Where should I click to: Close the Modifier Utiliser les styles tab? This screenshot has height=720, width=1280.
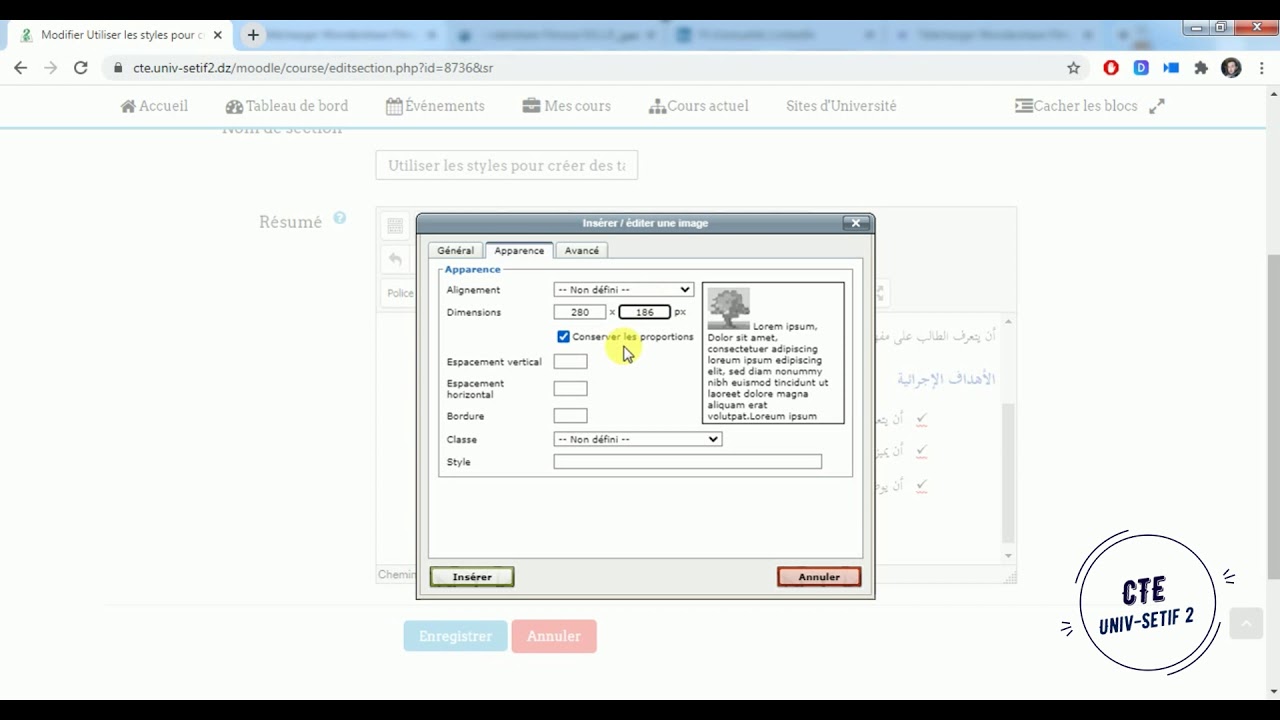tap(218, 35)
